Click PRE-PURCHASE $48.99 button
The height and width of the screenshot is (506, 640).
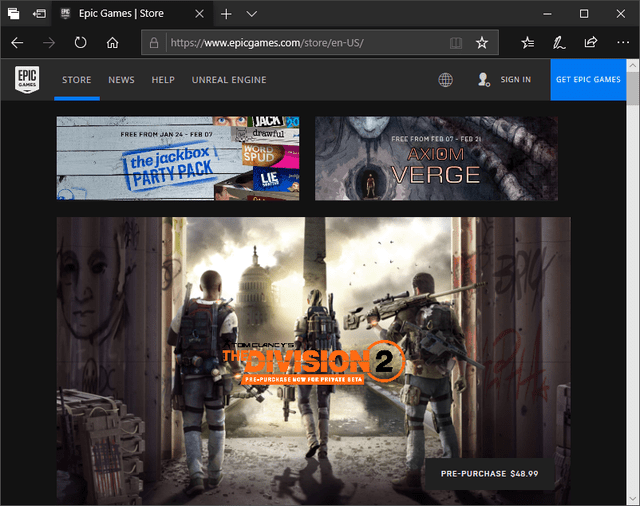tap(489, 474)
